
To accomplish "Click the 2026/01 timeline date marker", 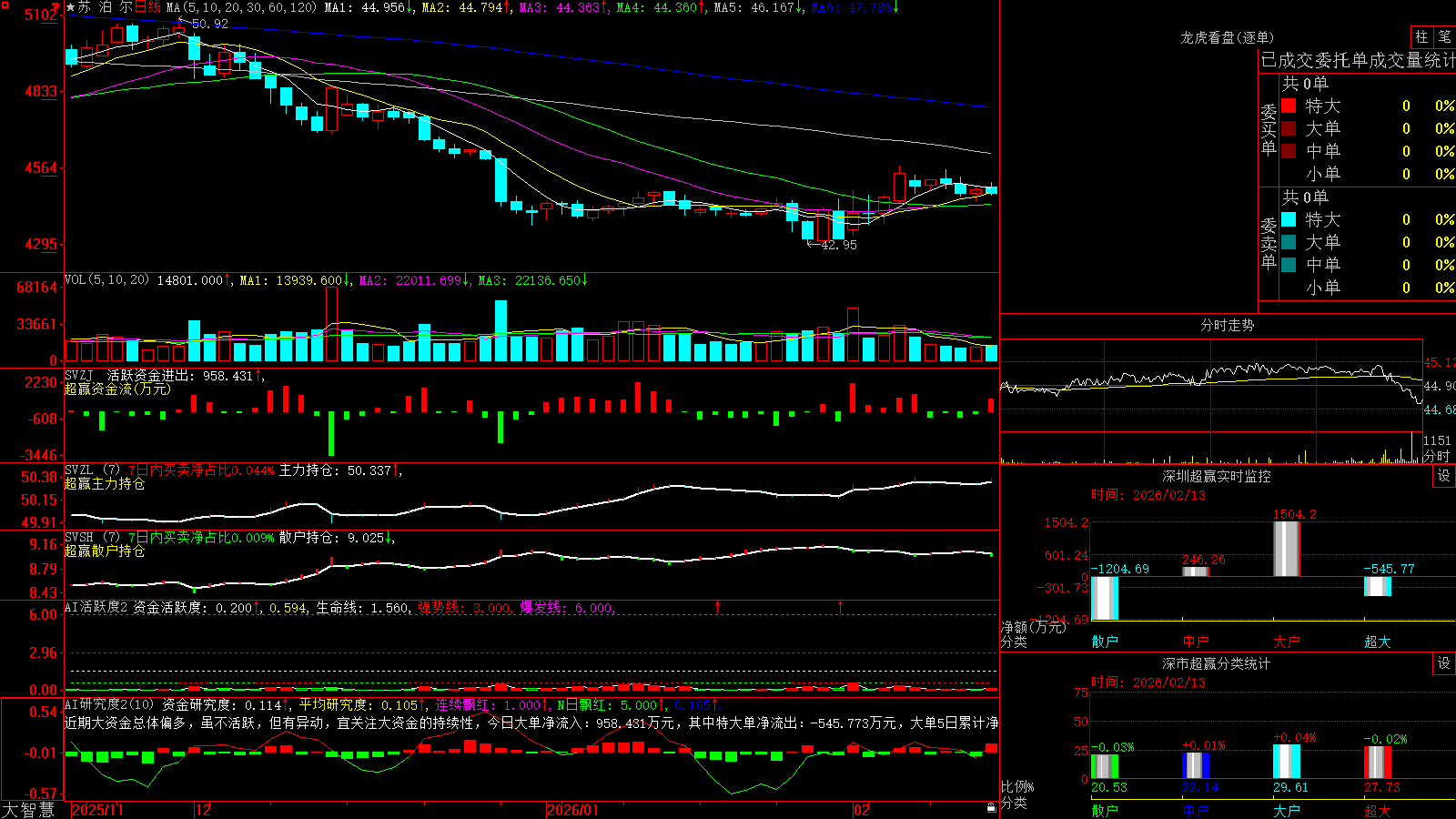I will point(572,810).
